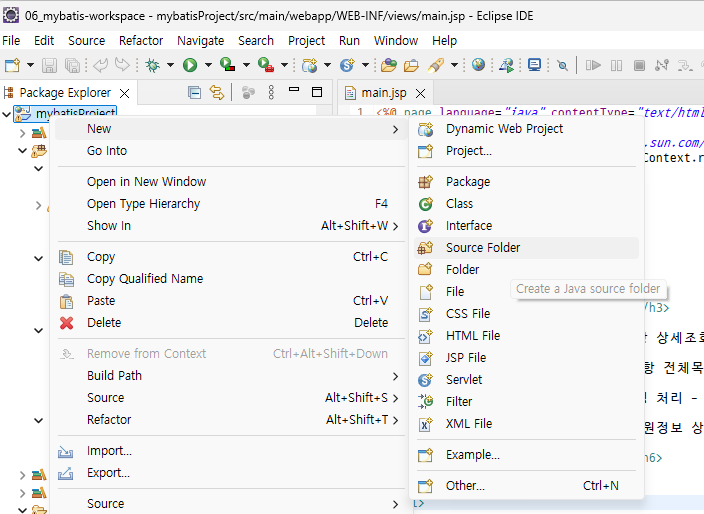Image resolution: width=704 pixels, height=514 pixels.
Task: Click the Coverage run icon
Action: (x=228, y=66)
